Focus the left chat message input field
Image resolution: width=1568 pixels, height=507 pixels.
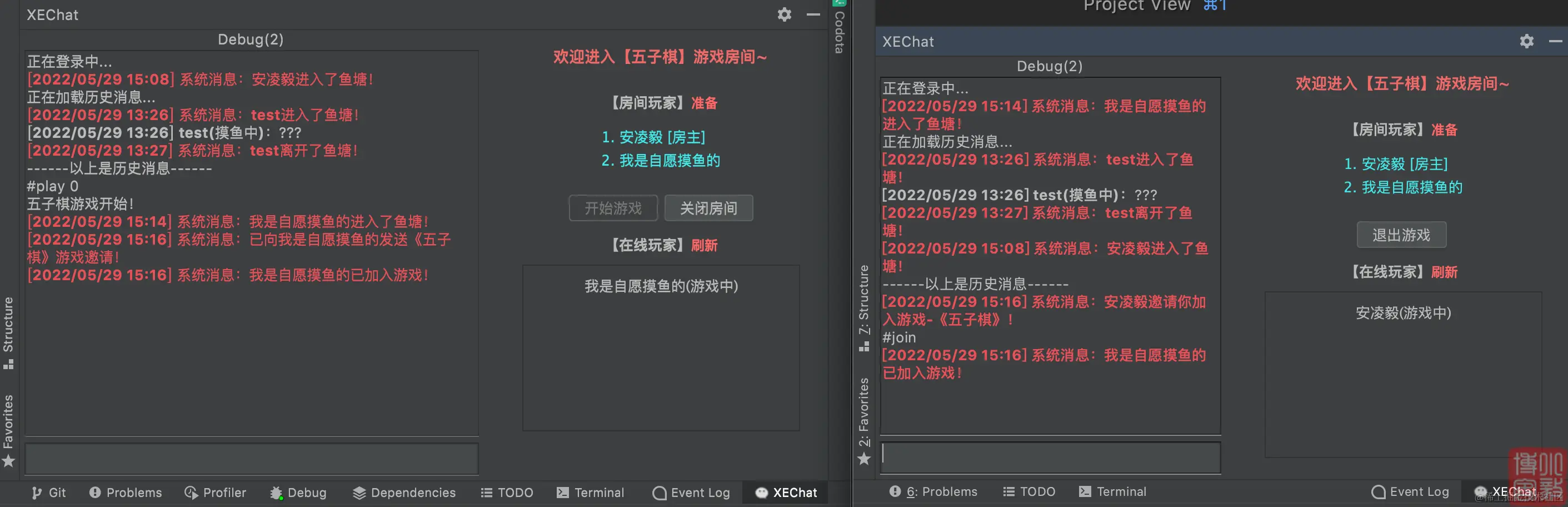(x=251, y=458)
